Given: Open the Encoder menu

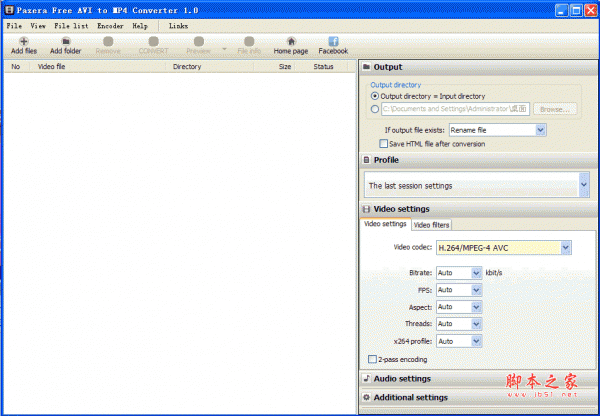Looking at the screenshot, I should click(110, 26).
